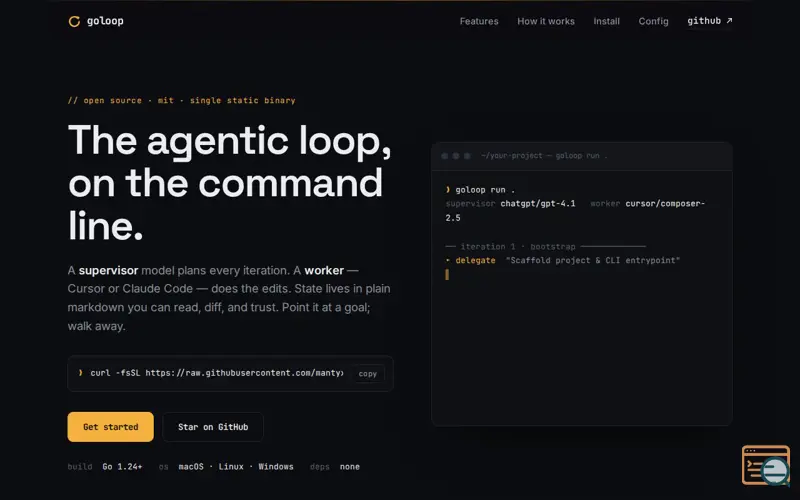Click the bold word 'supervisor' in description
This screenshot has height=500, width=800.
(x=108, y=270)
